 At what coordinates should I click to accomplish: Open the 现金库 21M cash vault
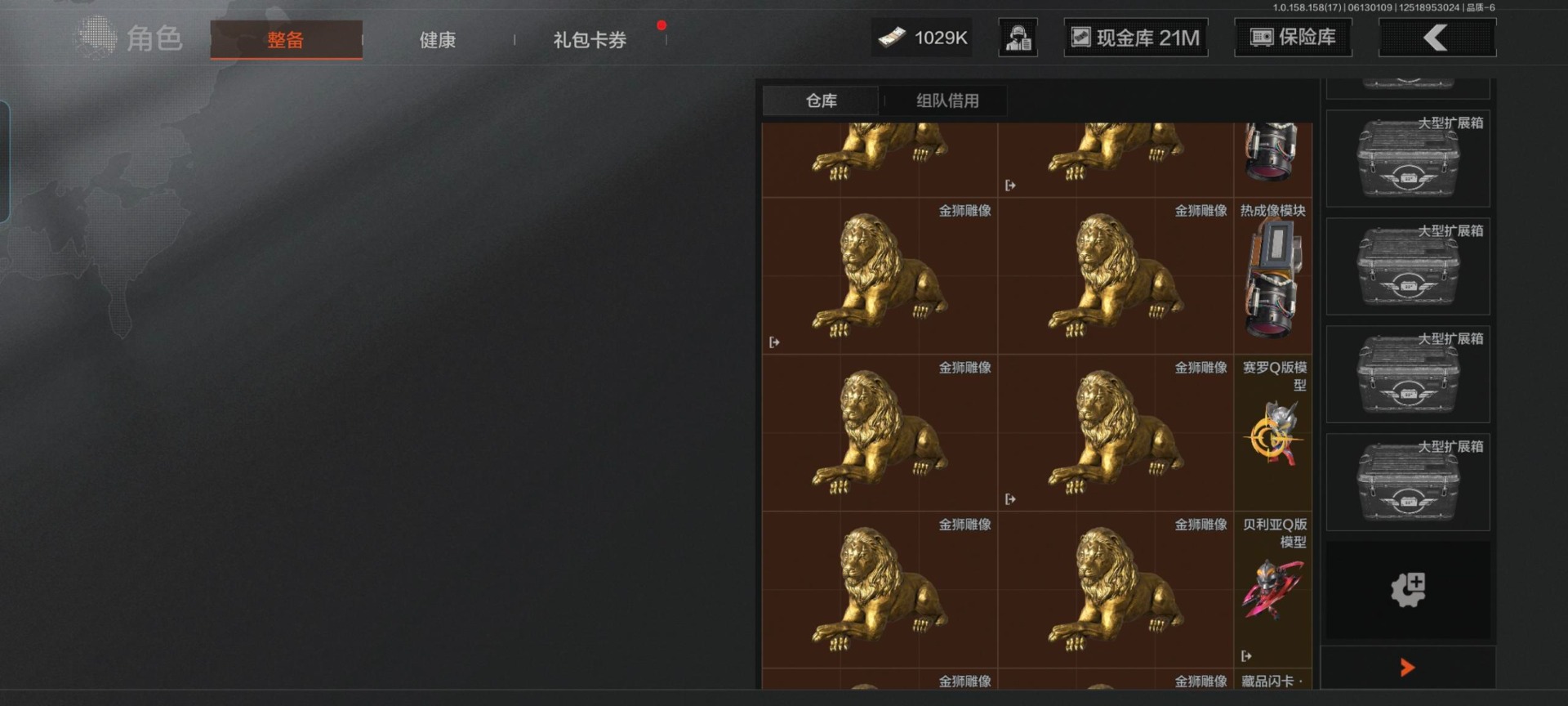tap(1135, 38)
